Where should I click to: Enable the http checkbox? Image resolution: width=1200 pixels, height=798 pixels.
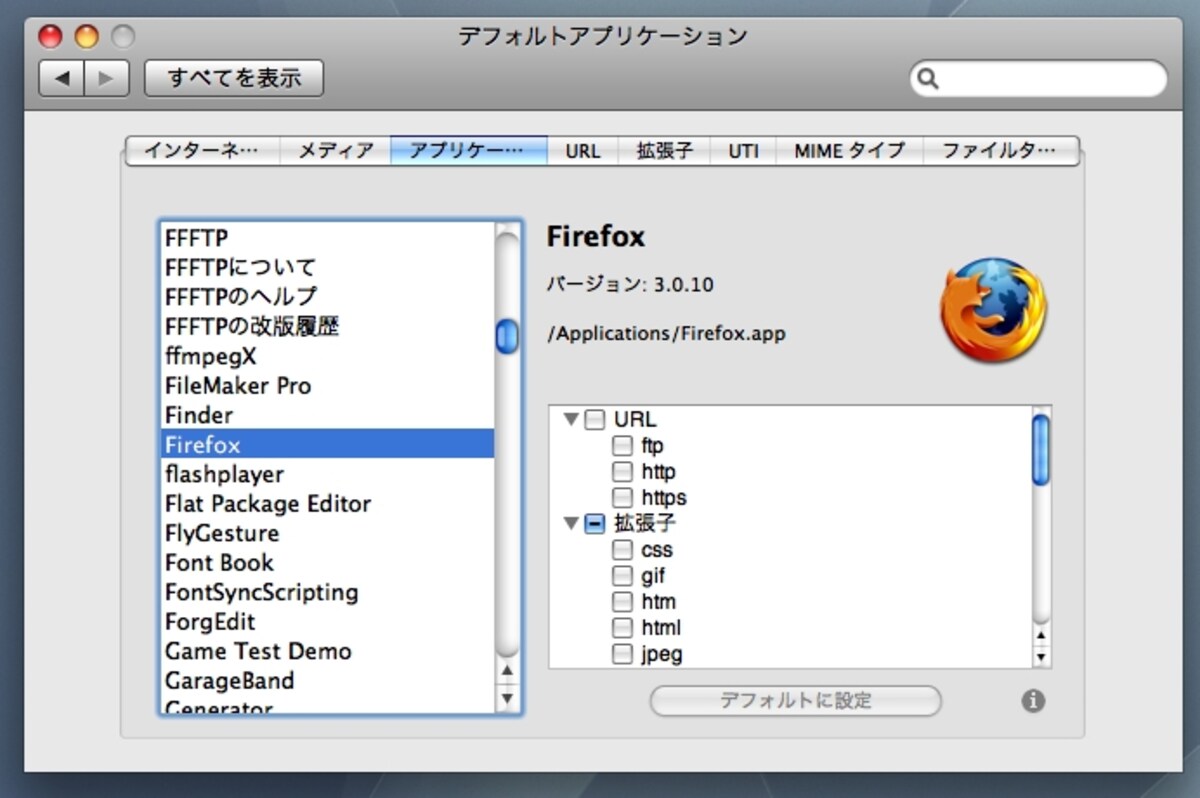(x=622, y=471)
